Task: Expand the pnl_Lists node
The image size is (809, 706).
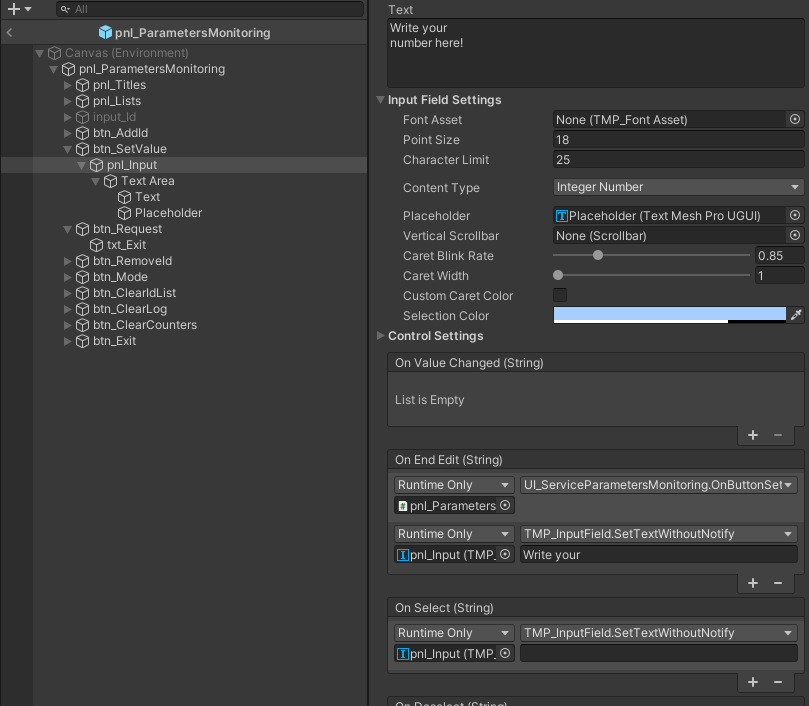Action: 67,101
